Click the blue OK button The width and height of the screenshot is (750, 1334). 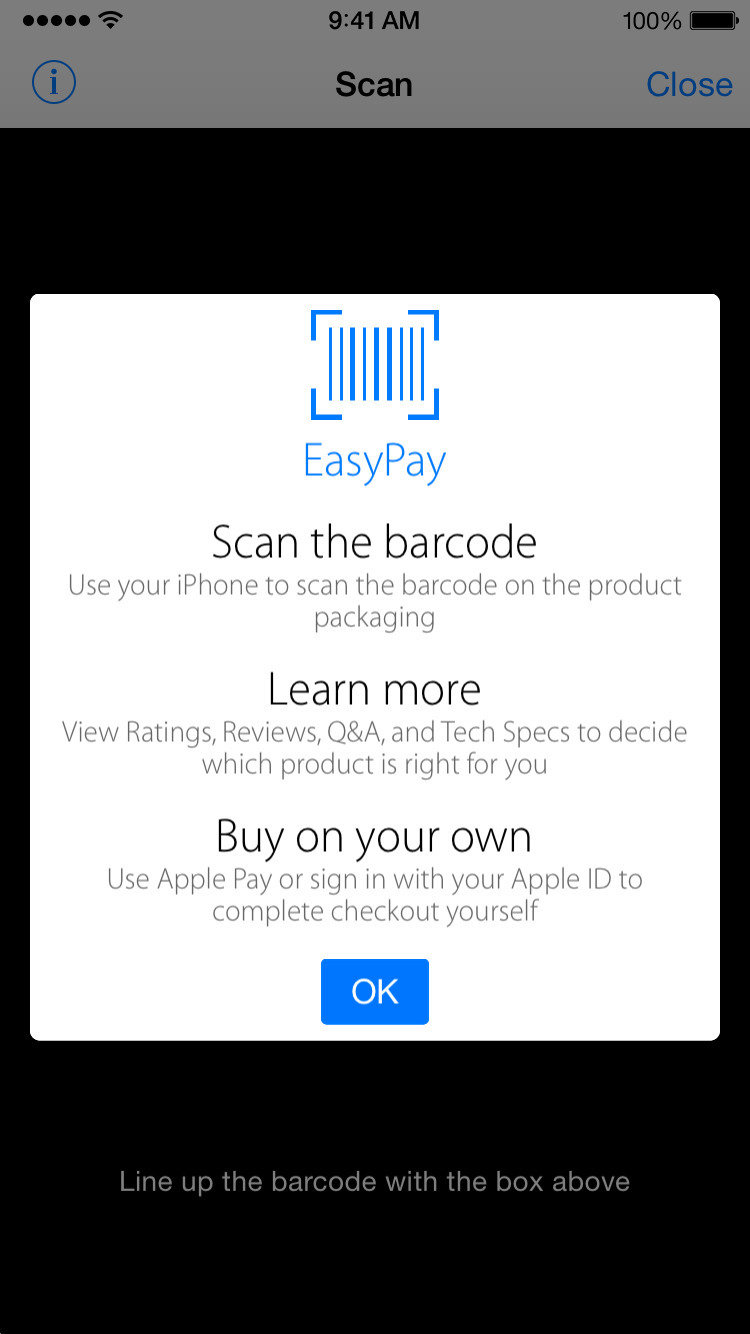click(375, 991)
